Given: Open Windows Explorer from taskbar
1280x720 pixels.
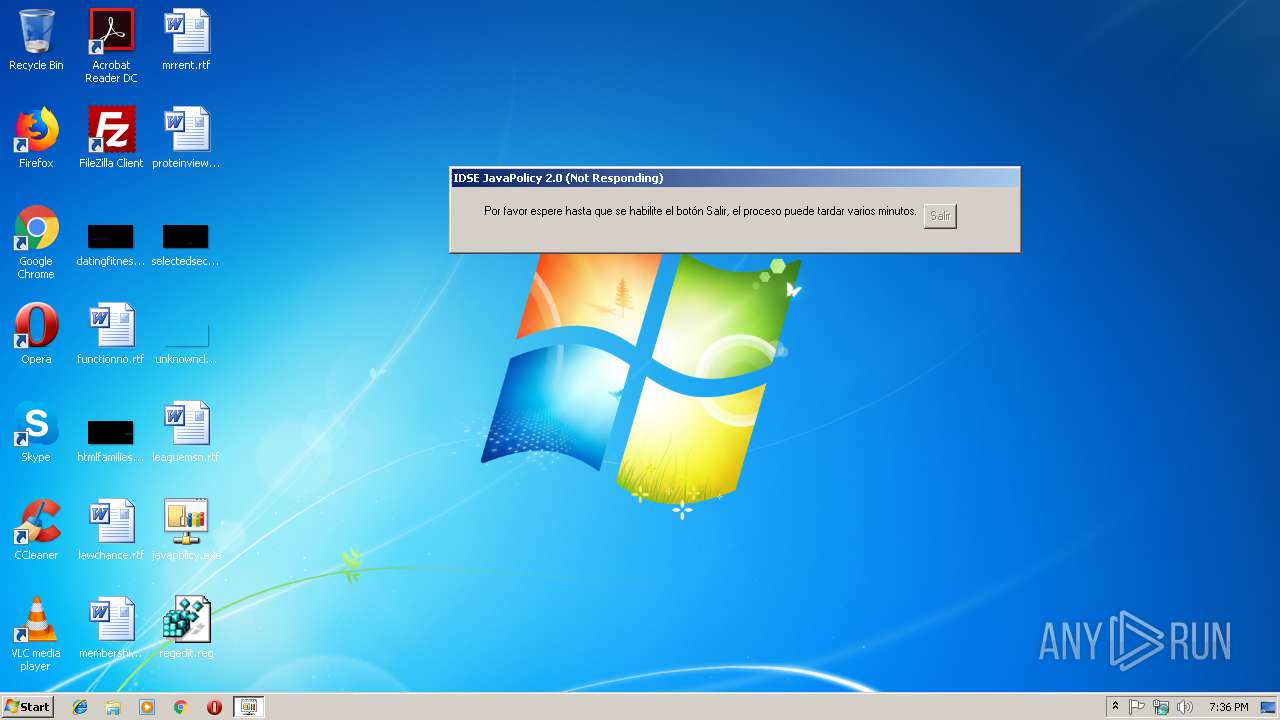Looking at the screenshot, I should [x=113, y=707].
